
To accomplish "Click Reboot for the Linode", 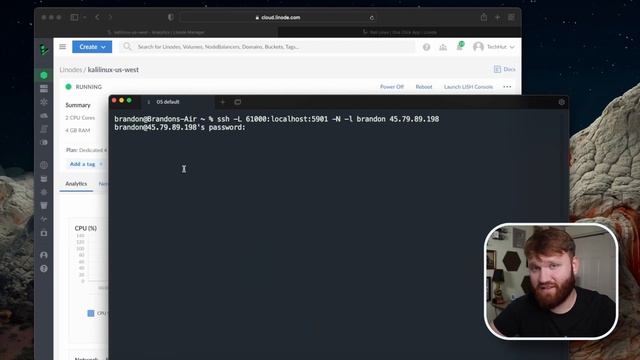I will tap(424, 87).
